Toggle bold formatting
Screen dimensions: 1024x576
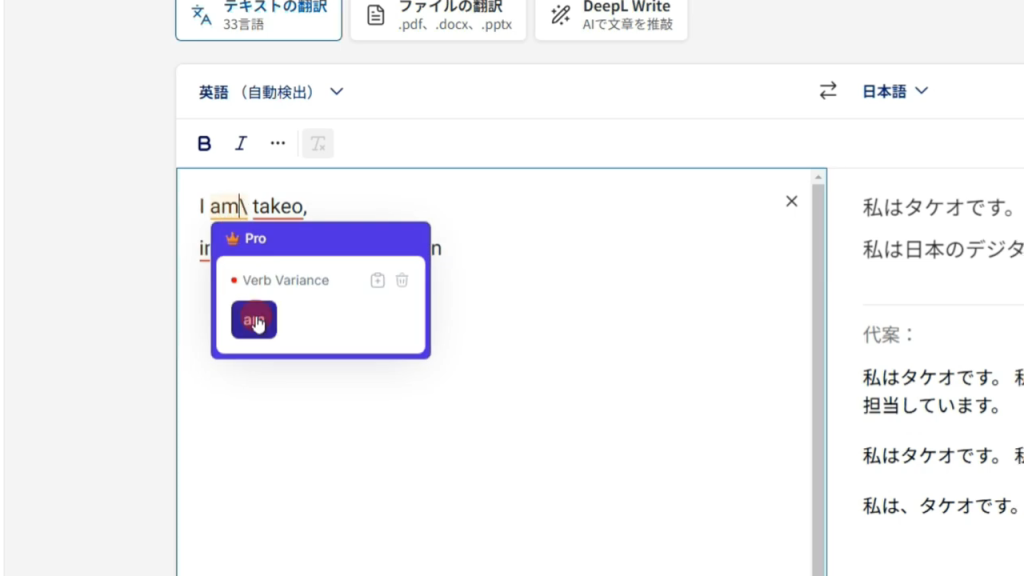click(204, 144)
